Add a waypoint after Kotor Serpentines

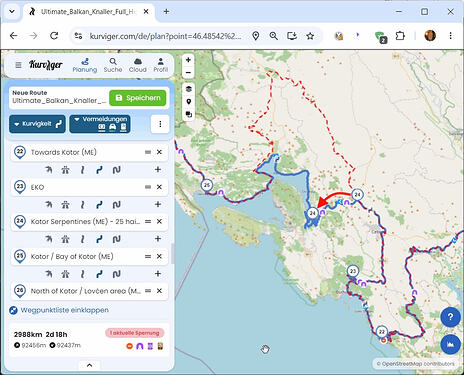click(158, 239)
